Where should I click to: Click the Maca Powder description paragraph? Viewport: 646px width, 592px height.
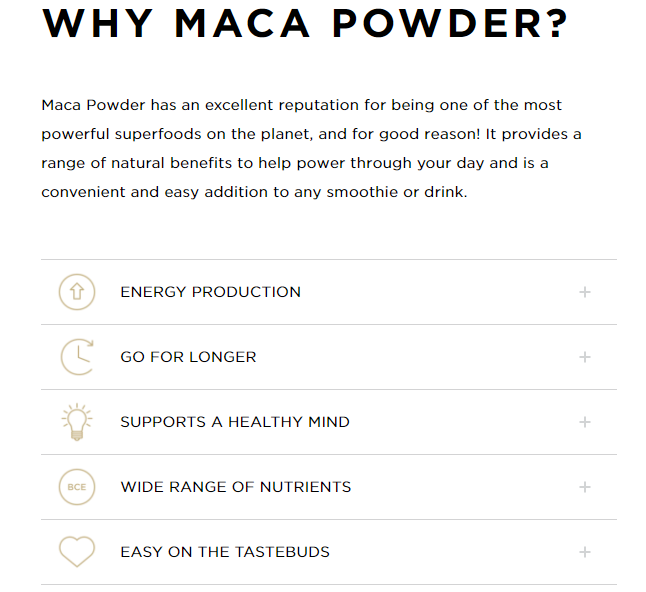311,148
